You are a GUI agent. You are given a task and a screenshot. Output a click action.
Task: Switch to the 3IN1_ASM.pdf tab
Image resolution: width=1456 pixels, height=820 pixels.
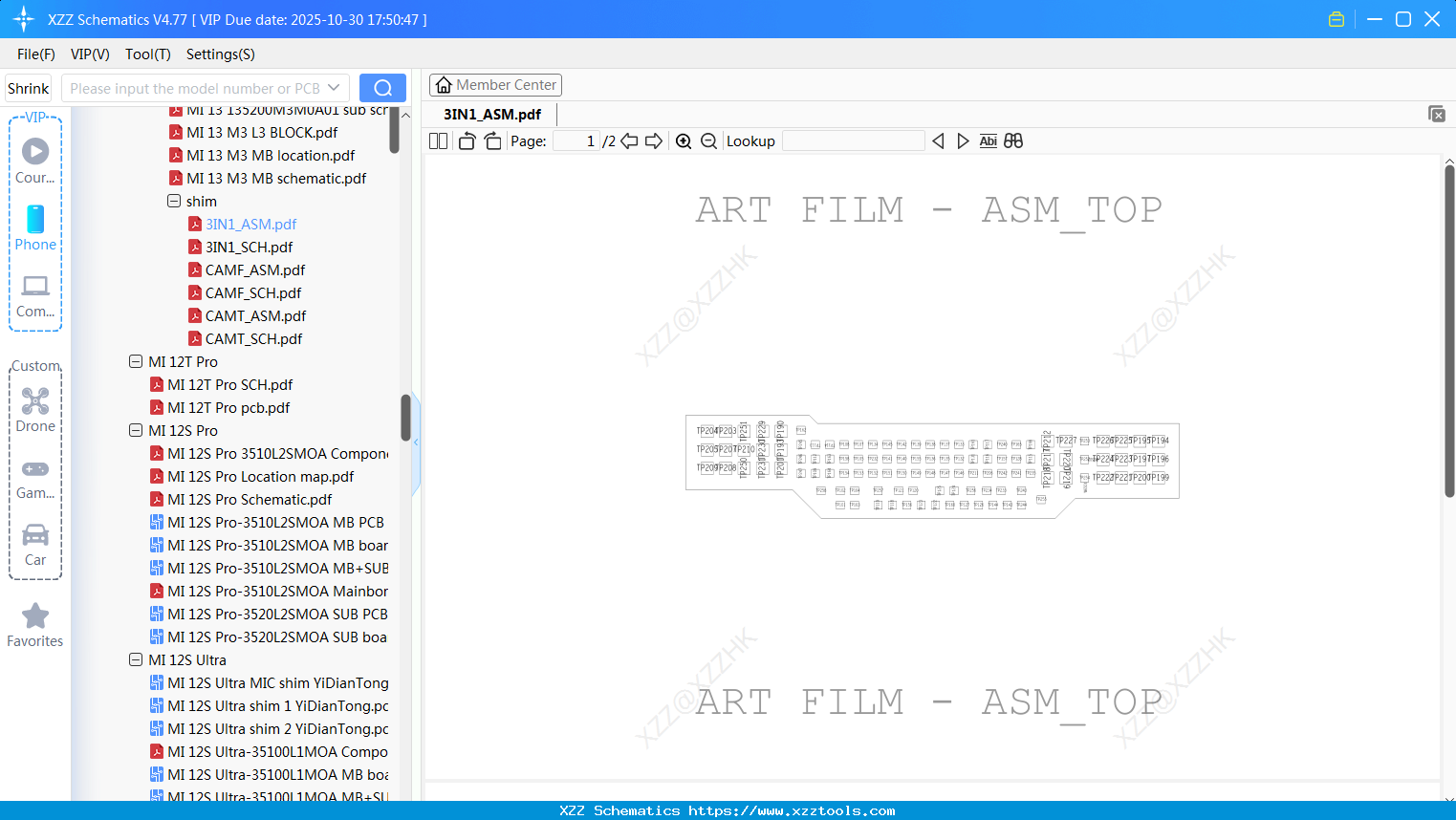493,113
